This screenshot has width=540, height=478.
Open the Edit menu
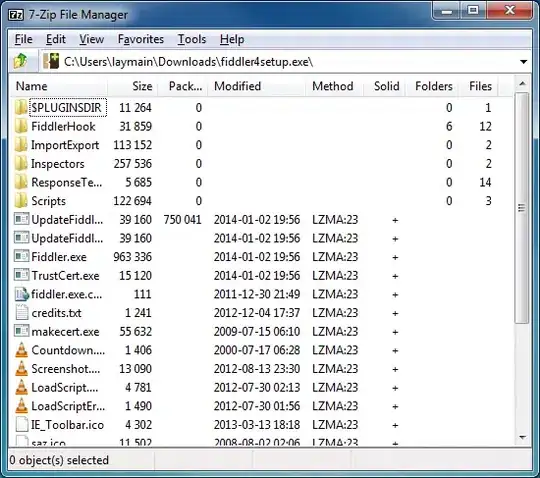pos(55,39)
